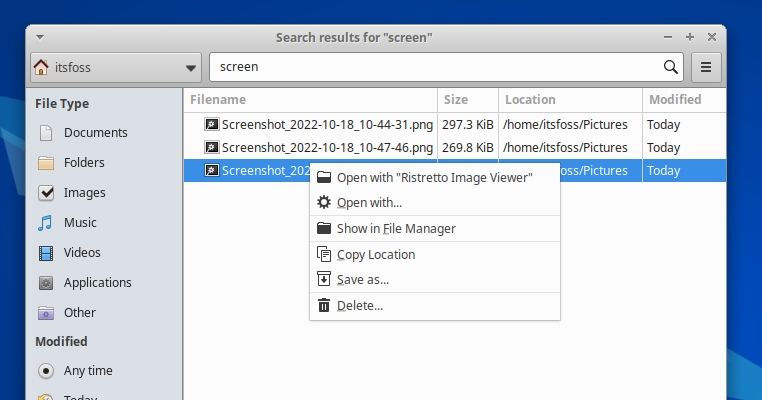
Task: Open the hamburger menu button
Action: point(706,67)
